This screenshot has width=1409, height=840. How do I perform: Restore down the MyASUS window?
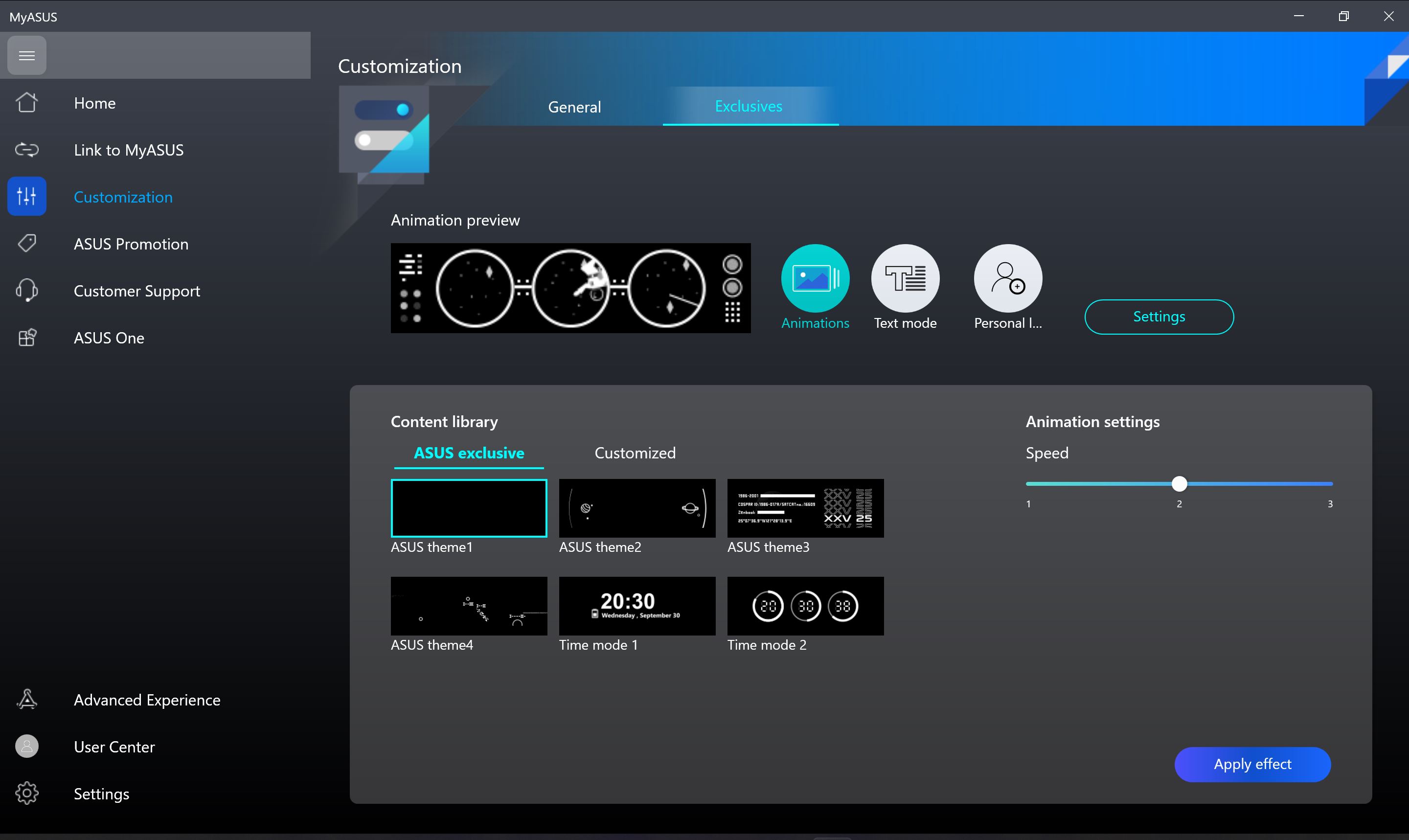coord(1343,16)
